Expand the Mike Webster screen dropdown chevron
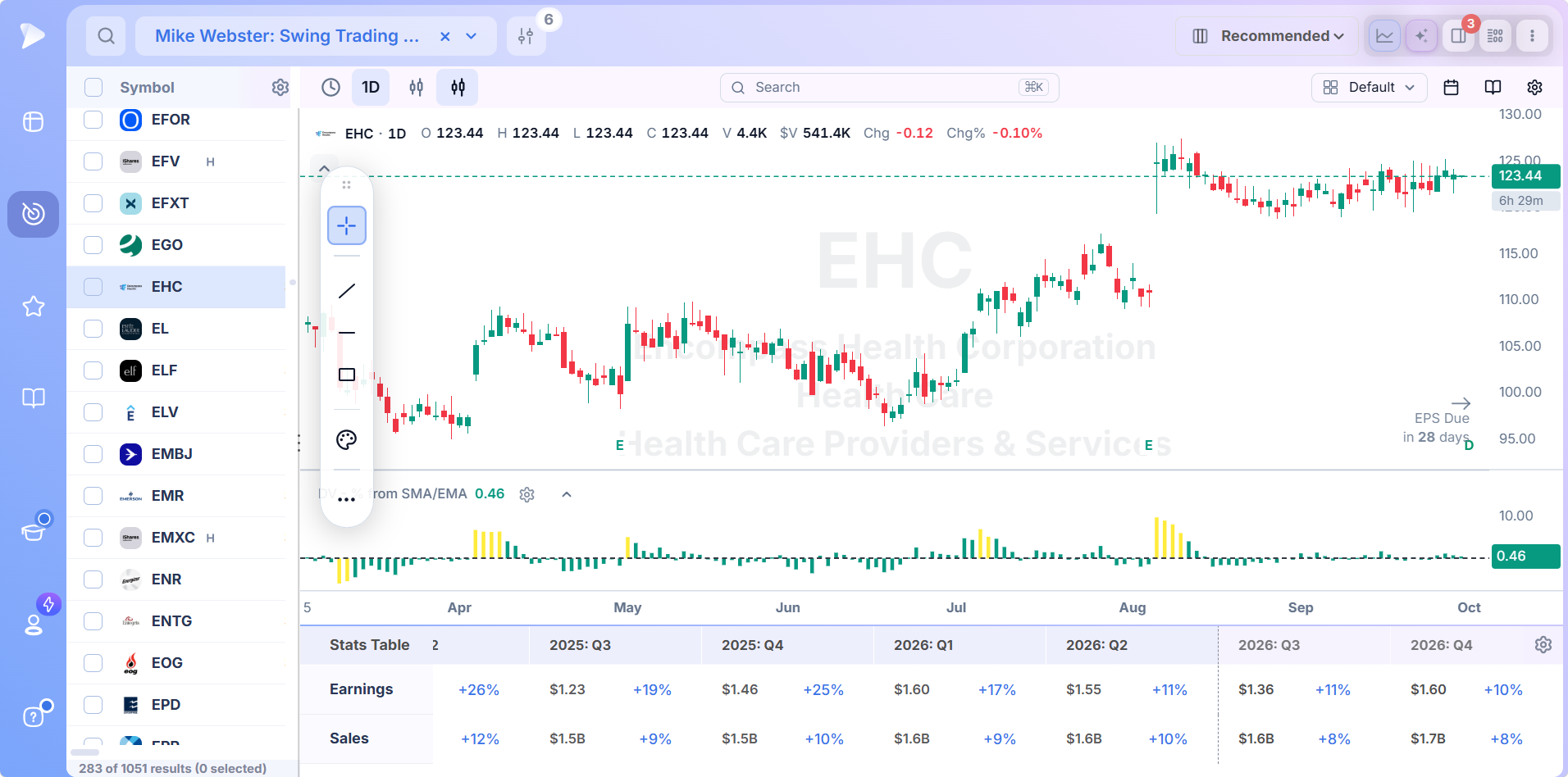Viewport: 1568px width, 777px height. pyautogui.click(x=472, y=36)
